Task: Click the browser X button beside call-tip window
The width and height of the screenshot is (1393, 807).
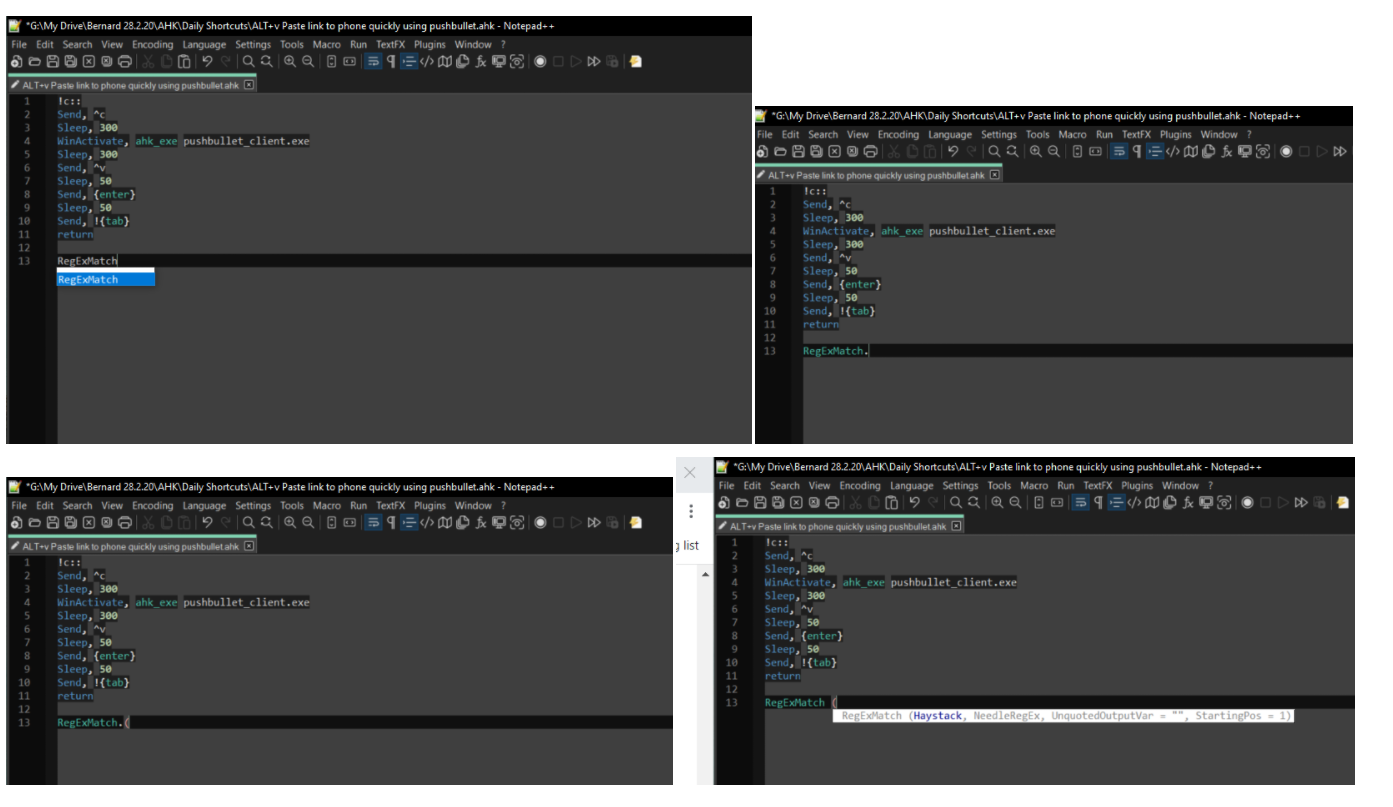Action: [x=690, y=473]
